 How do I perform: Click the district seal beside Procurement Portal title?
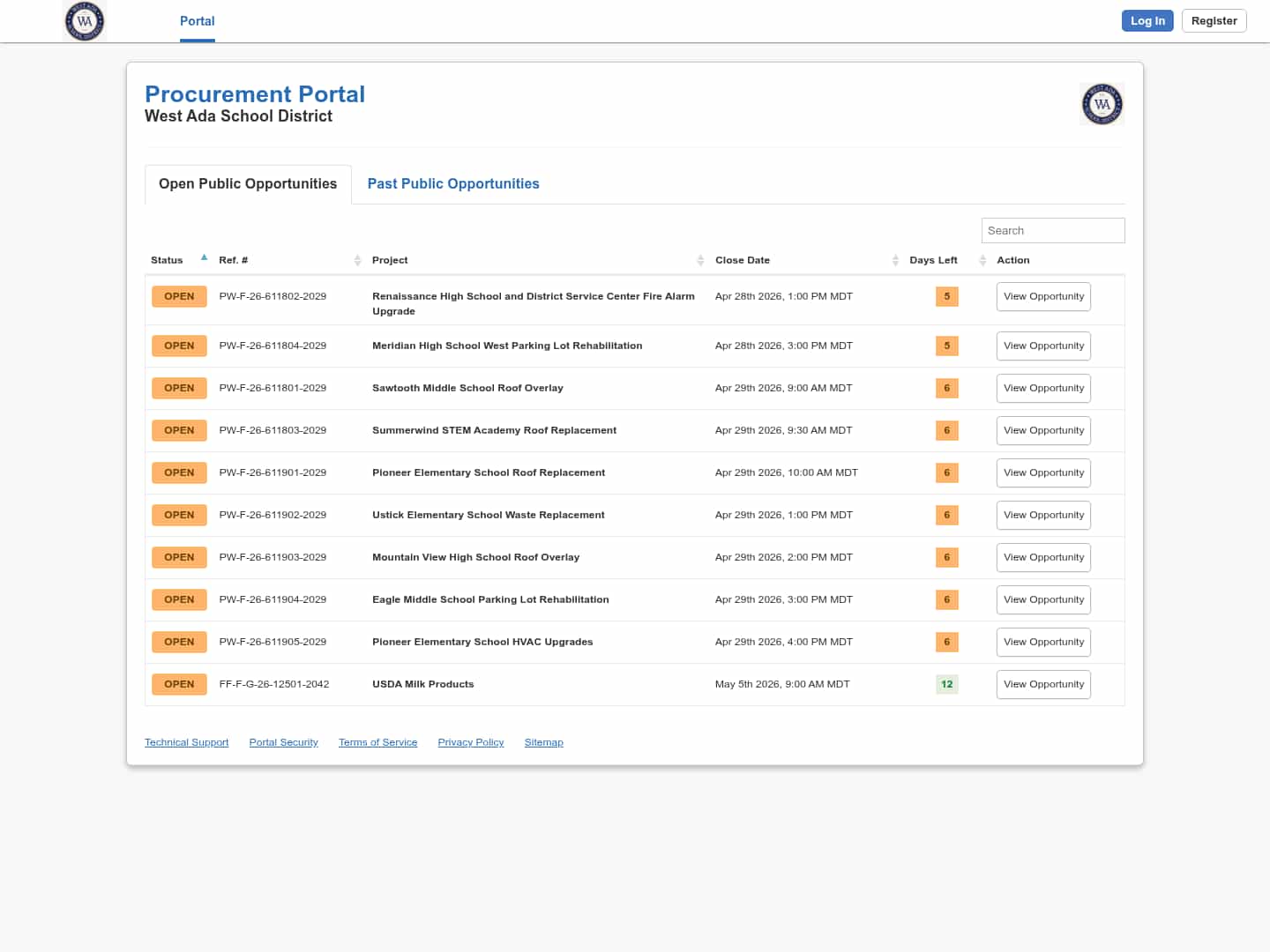[x=1102, y=104]
